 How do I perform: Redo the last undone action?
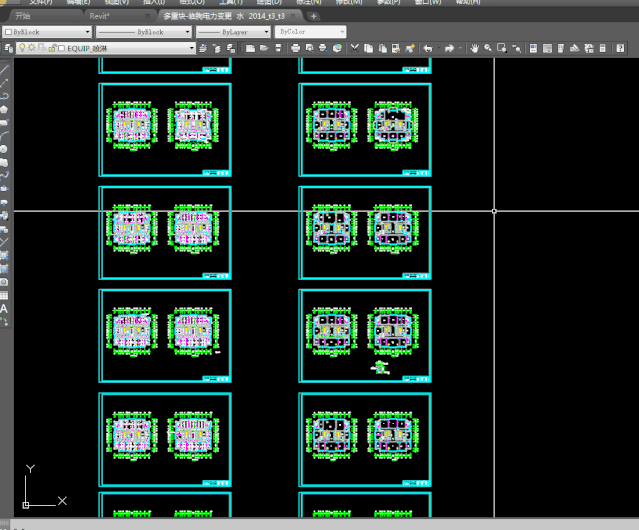click(x=449, y=48)
